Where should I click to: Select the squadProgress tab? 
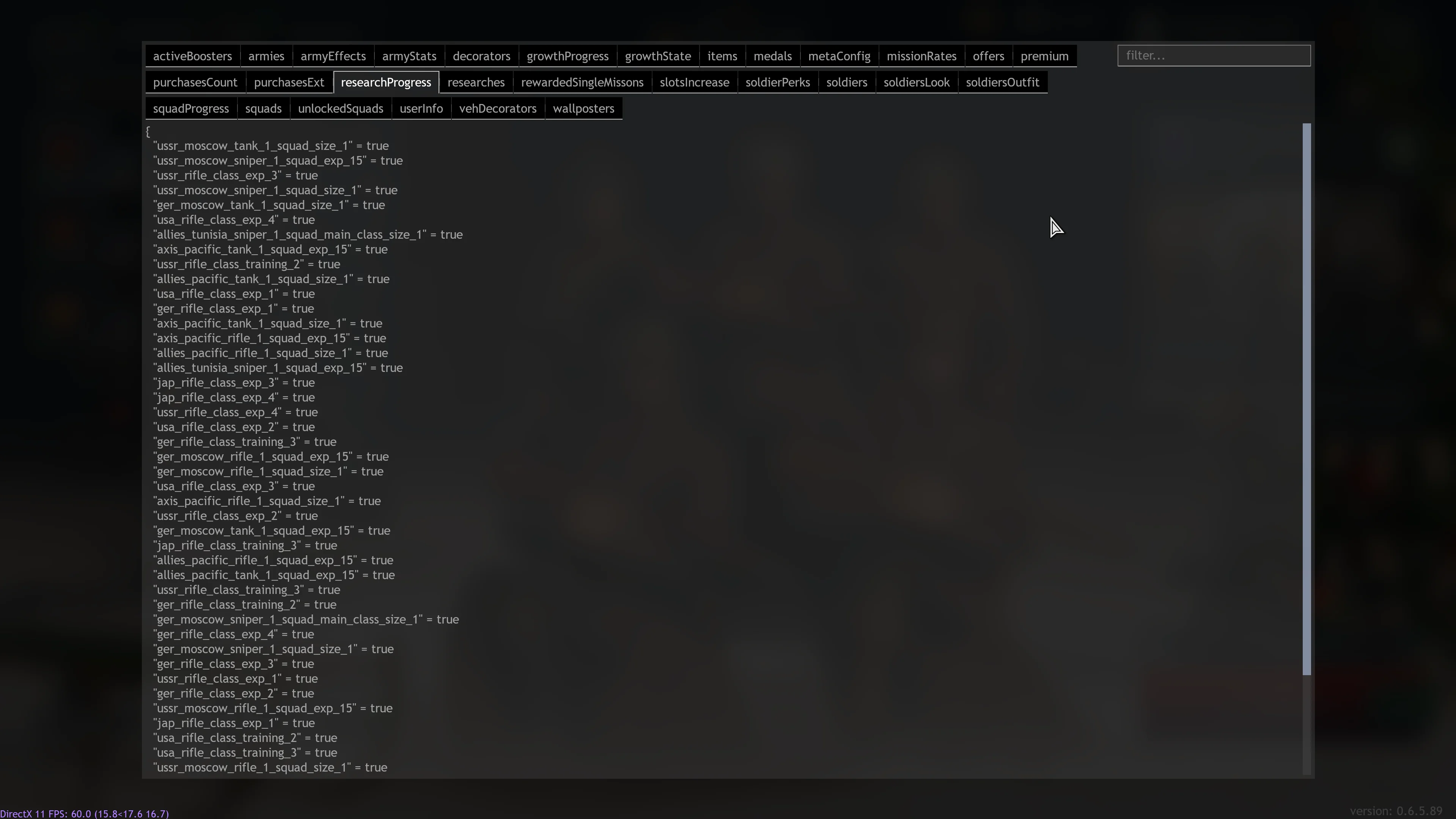[x=190, y=109]
